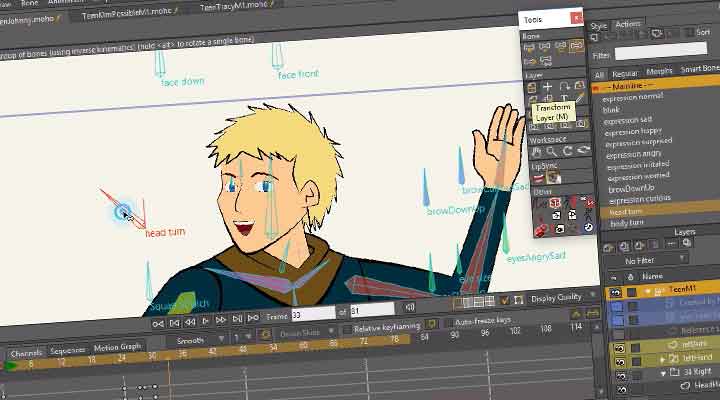The width and height of the screenshot is (720, 400).
Task: Open the Smooth interpolation dropdown
Action: point(195,340)
